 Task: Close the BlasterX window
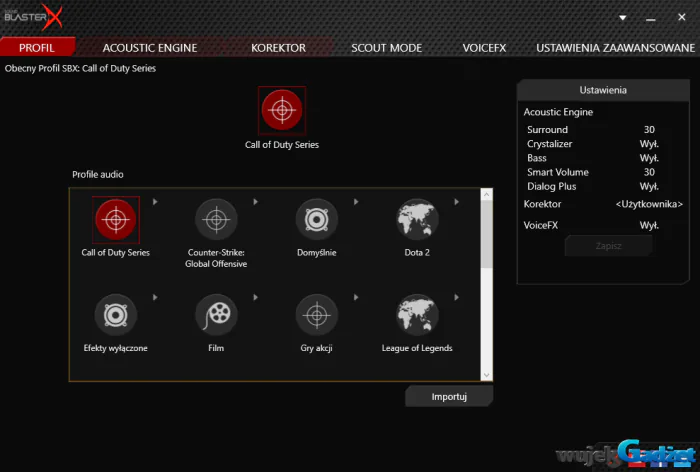(x=681, y=17)
